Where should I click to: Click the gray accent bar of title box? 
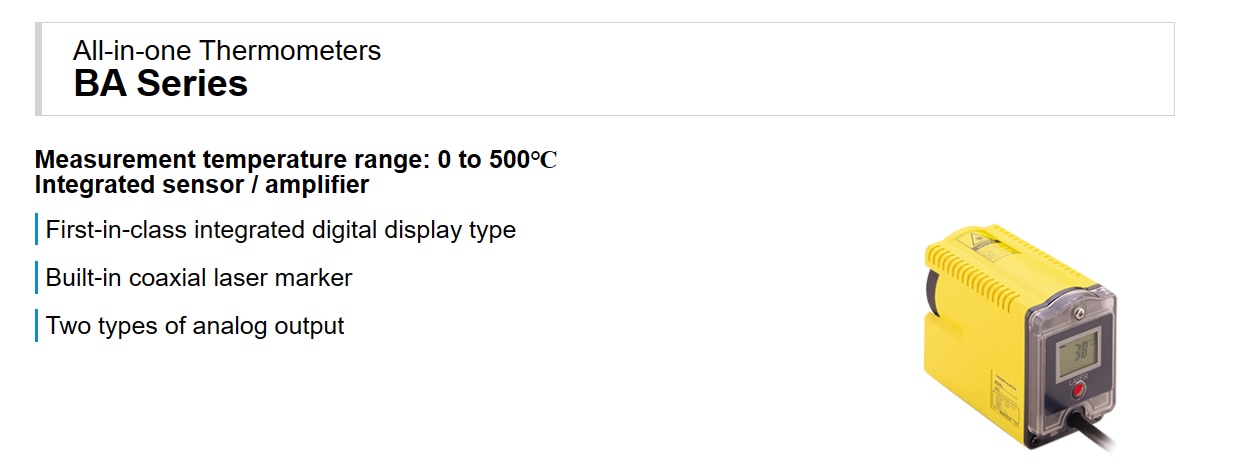point(38,69)
